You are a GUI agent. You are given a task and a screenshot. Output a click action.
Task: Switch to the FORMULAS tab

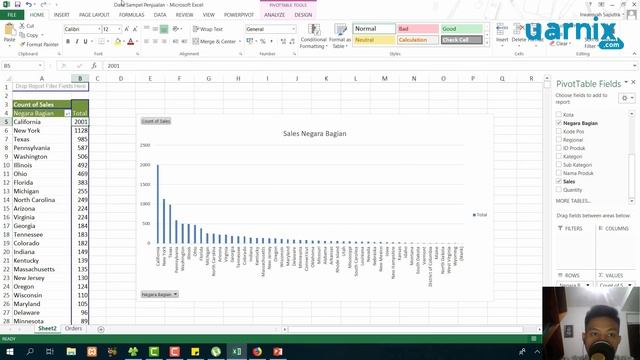pyautogui.click(x=131, y=15)
